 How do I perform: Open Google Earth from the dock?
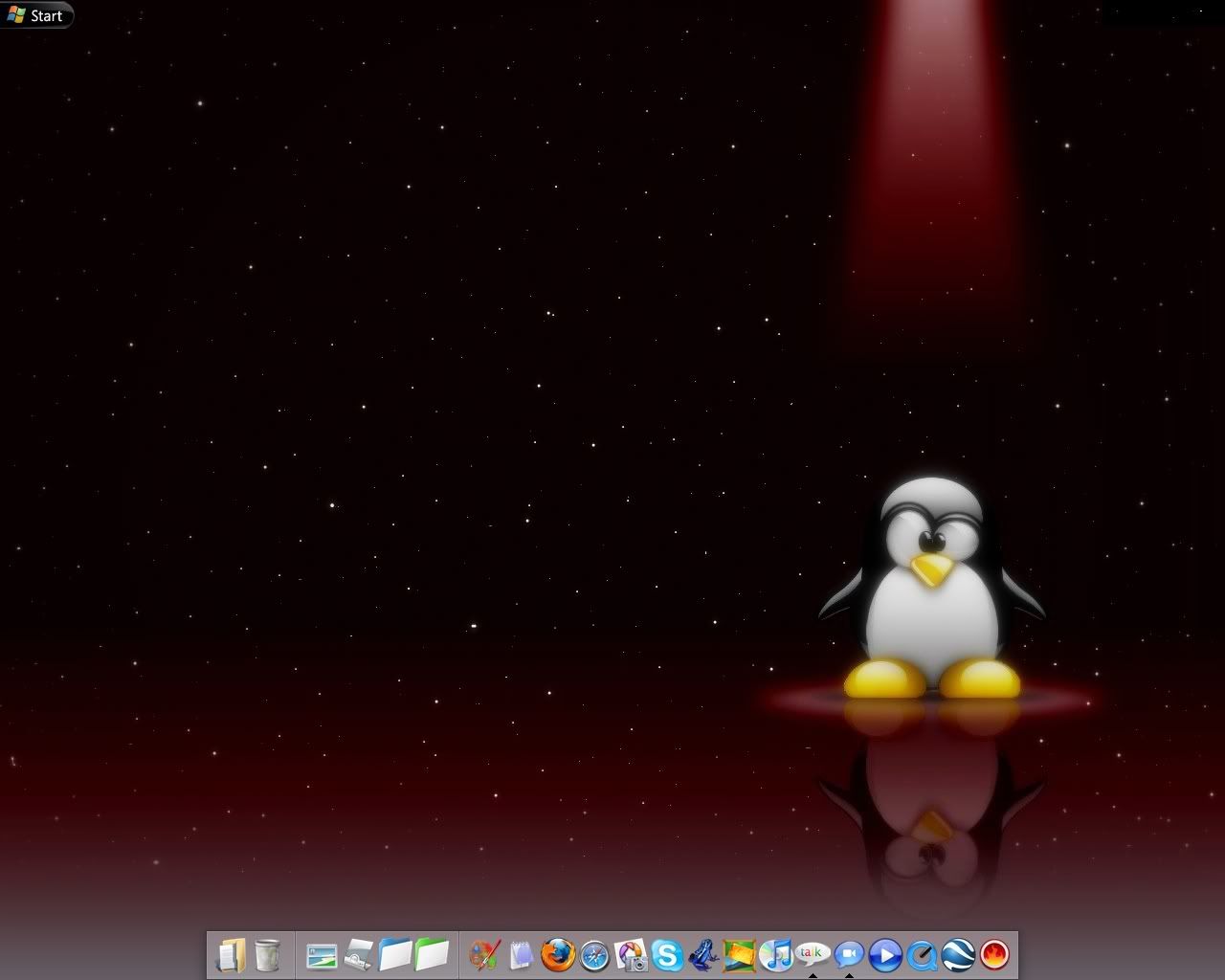point(958,955)
